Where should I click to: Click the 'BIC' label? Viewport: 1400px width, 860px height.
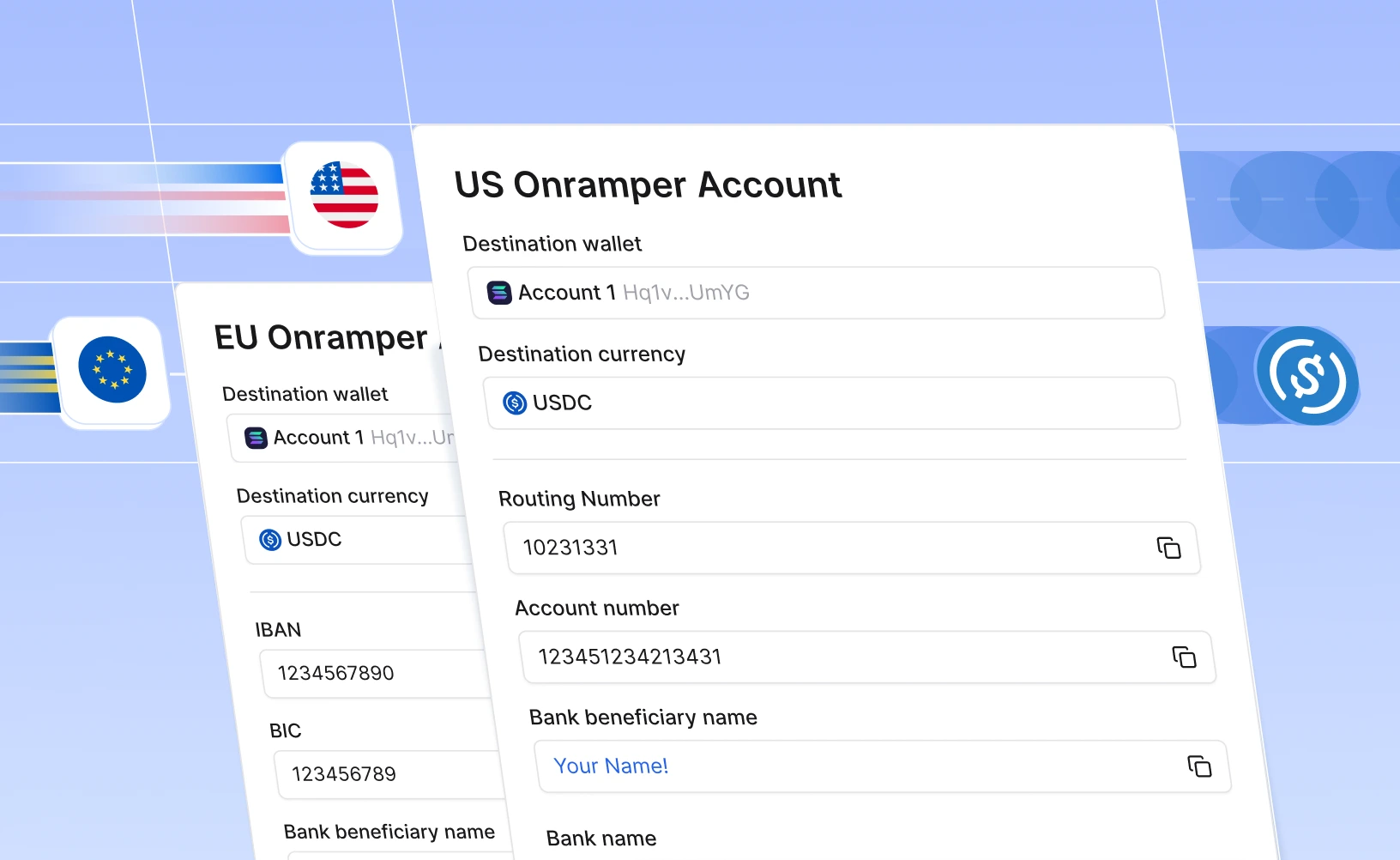point(286,730)
